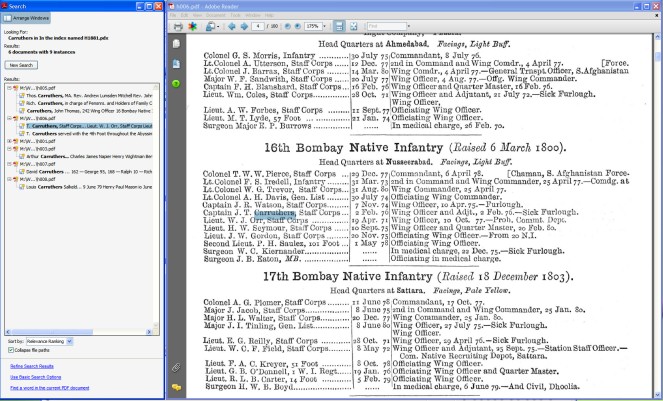Click results horizontal scrollbar right arrow
Image resolution: width=663 pixels, height=401 pixels.
[148, 332]
